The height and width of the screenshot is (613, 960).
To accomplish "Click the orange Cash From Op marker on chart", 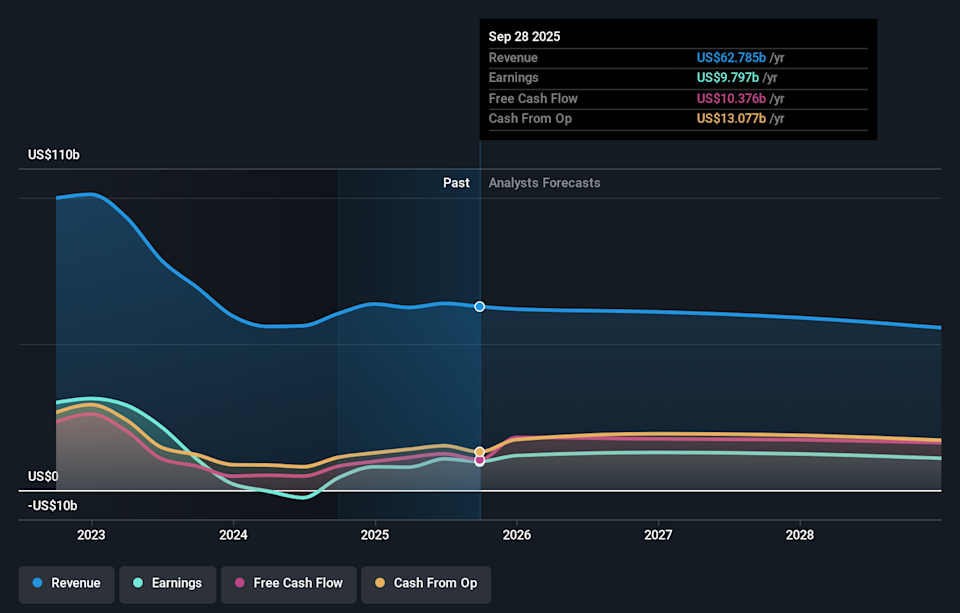I will tap(479, 451).
